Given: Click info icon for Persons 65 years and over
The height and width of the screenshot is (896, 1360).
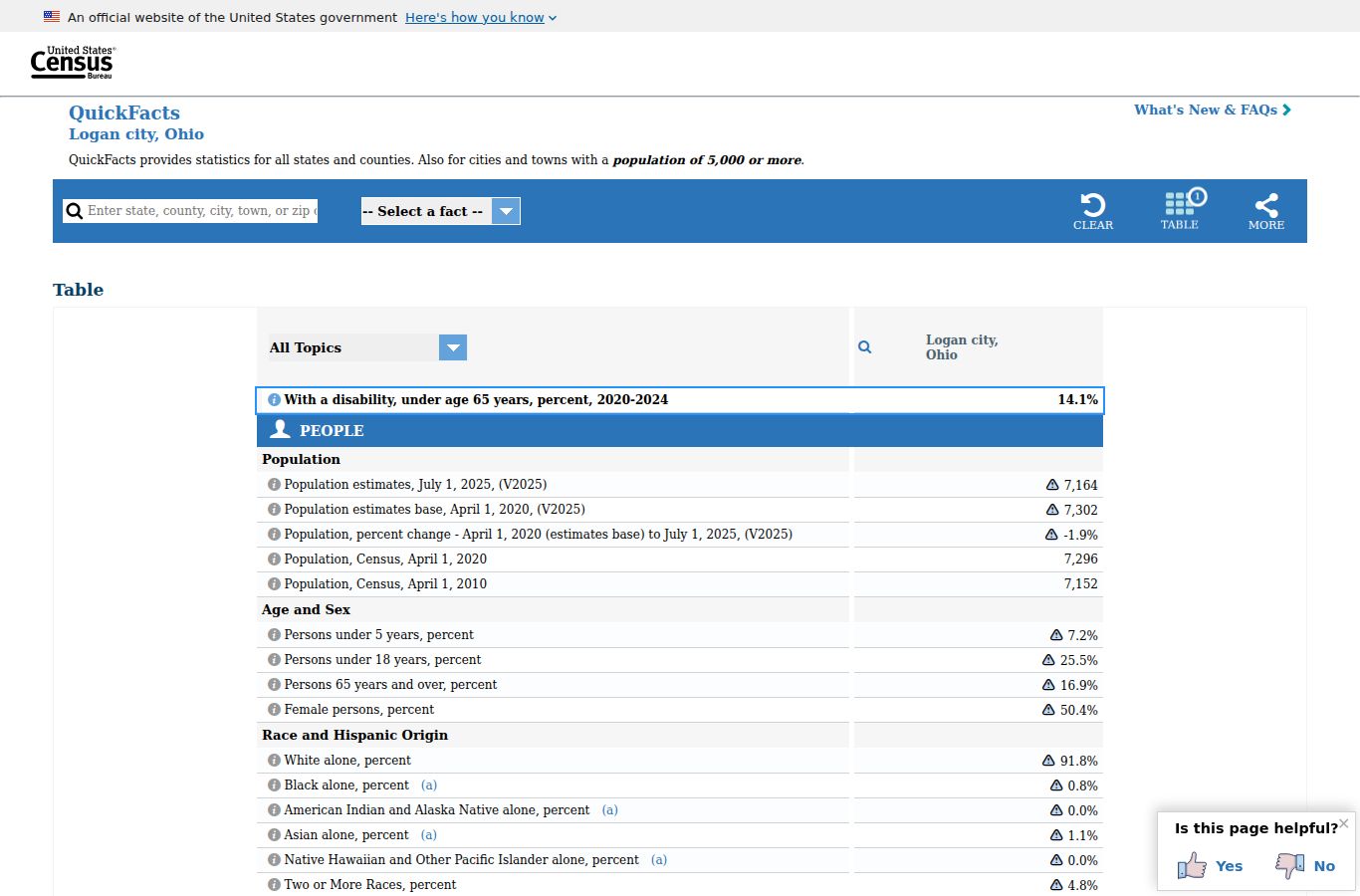Looking at the screenshot, I should tap(274, 685).
